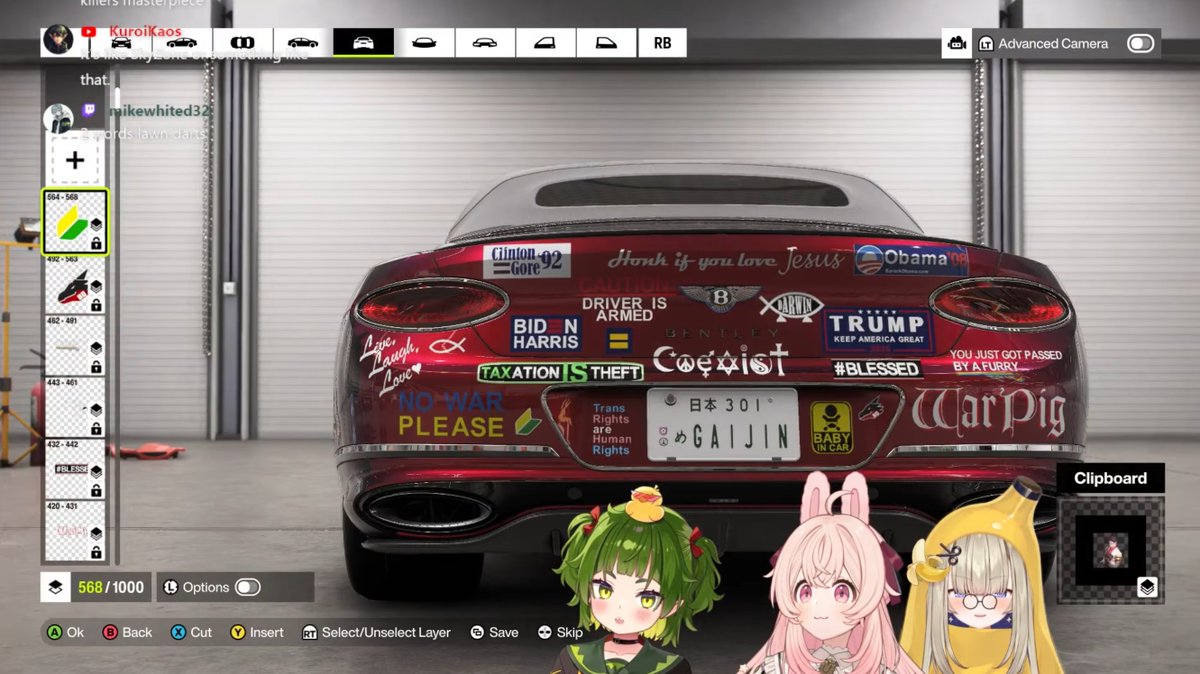Click lock icon on layer 462 - 491
The image size is (1200, 674).
pyautogui.click(x=96, y=367)
